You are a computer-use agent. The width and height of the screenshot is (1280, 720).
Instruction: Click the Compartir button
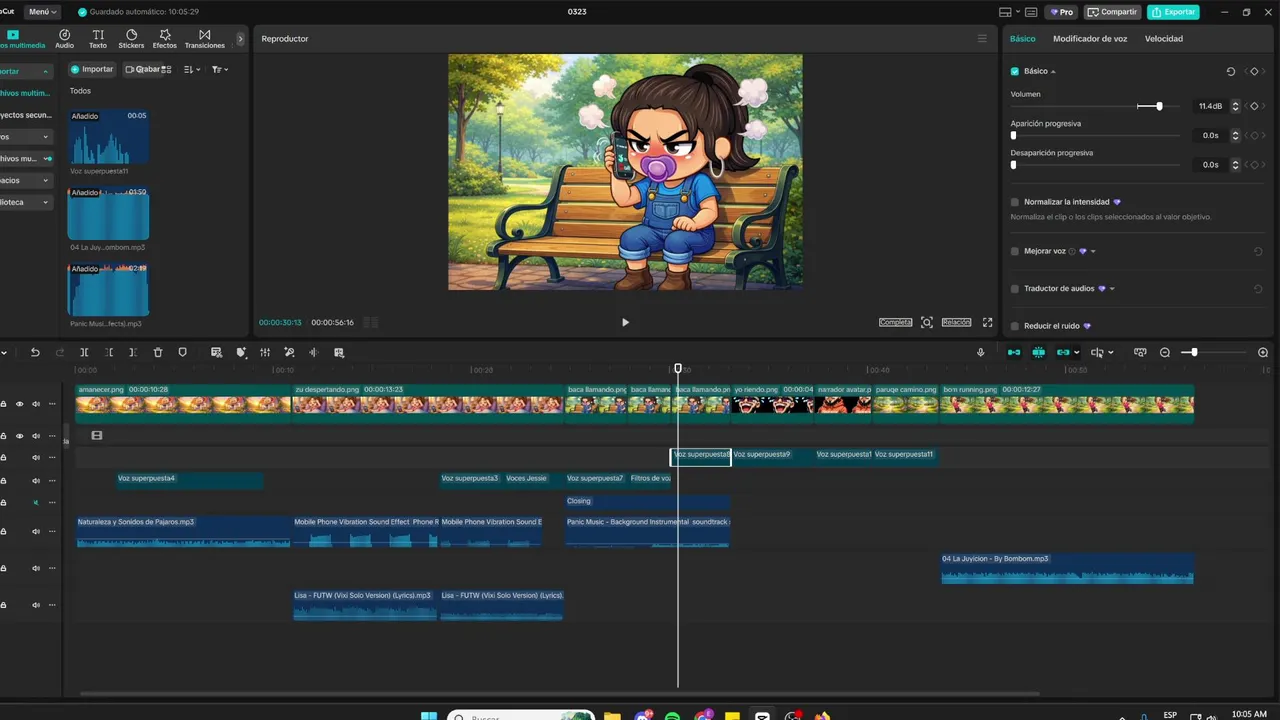1112,12
